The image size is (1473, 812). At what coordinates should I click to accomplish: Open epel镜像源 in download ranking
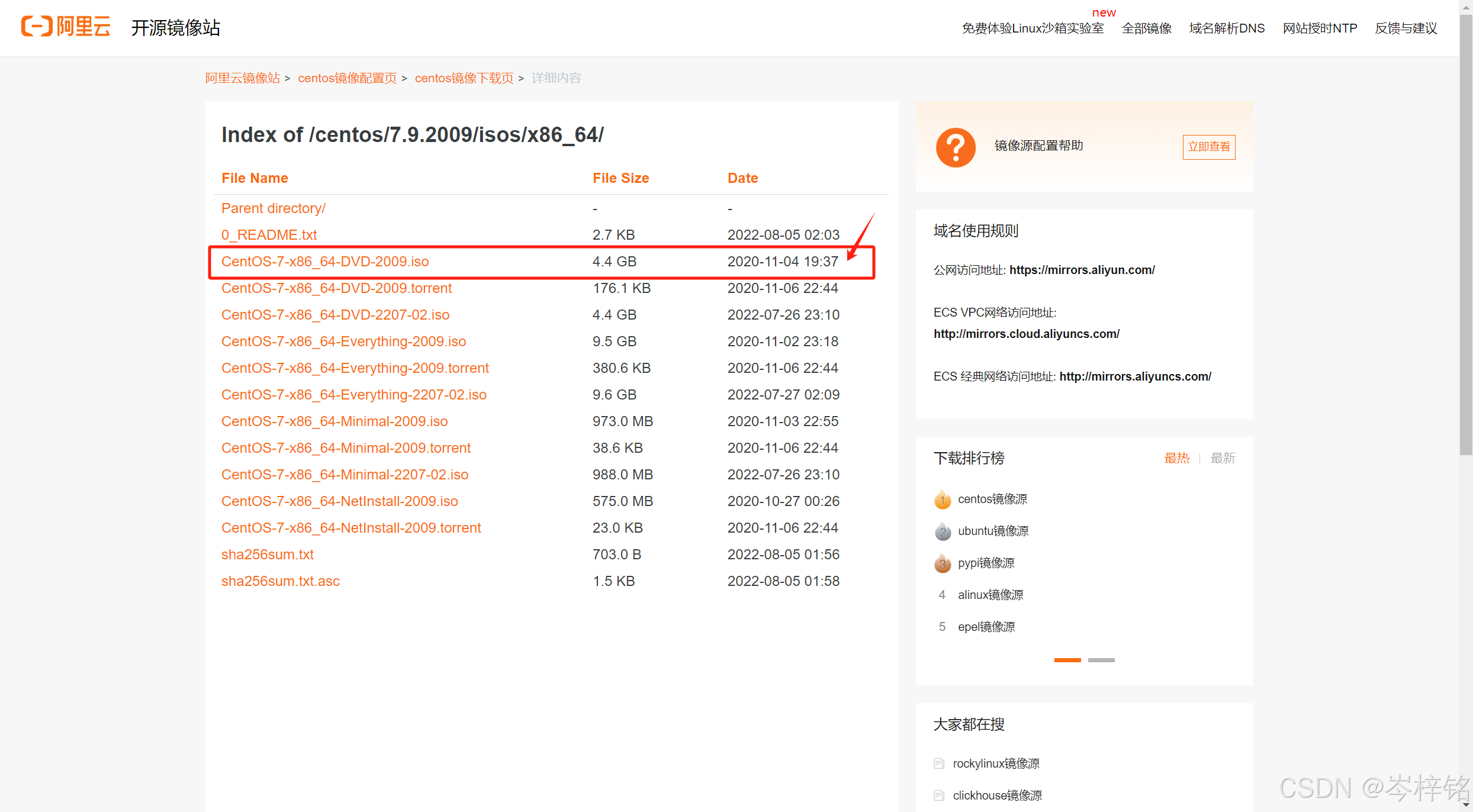[986, 627]
